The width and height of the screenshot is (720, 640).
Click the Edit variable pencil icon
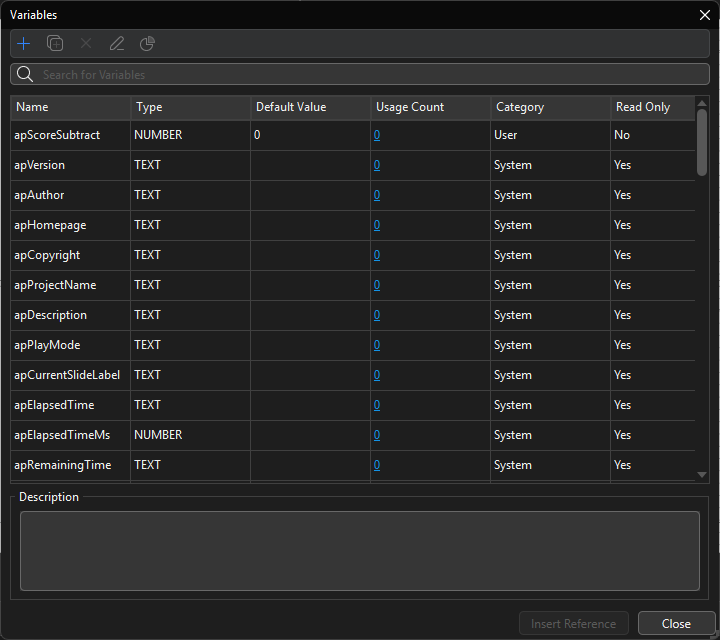(117, 44)
